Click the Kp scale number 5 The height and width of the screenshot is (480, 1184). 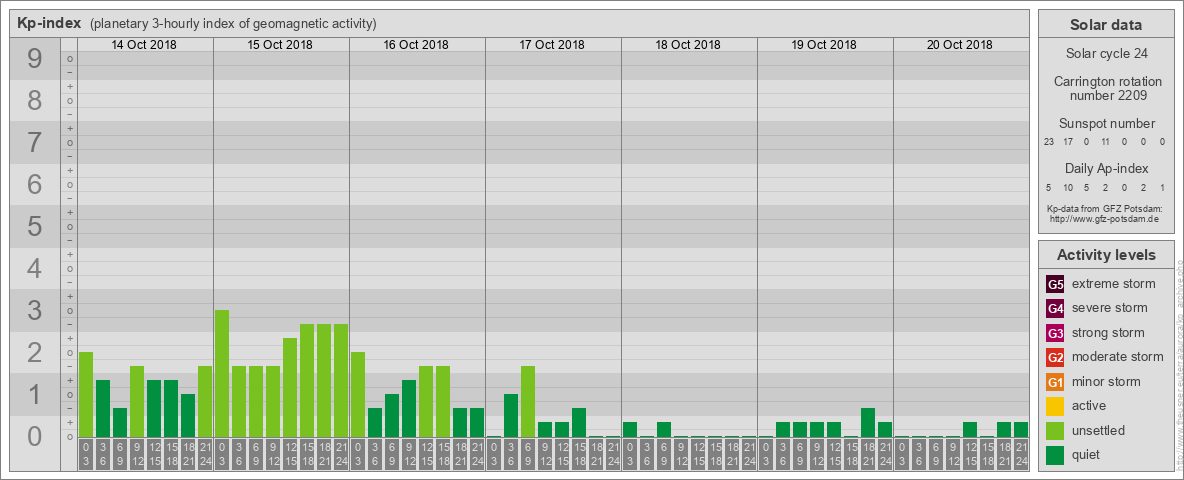click(35, 226)
